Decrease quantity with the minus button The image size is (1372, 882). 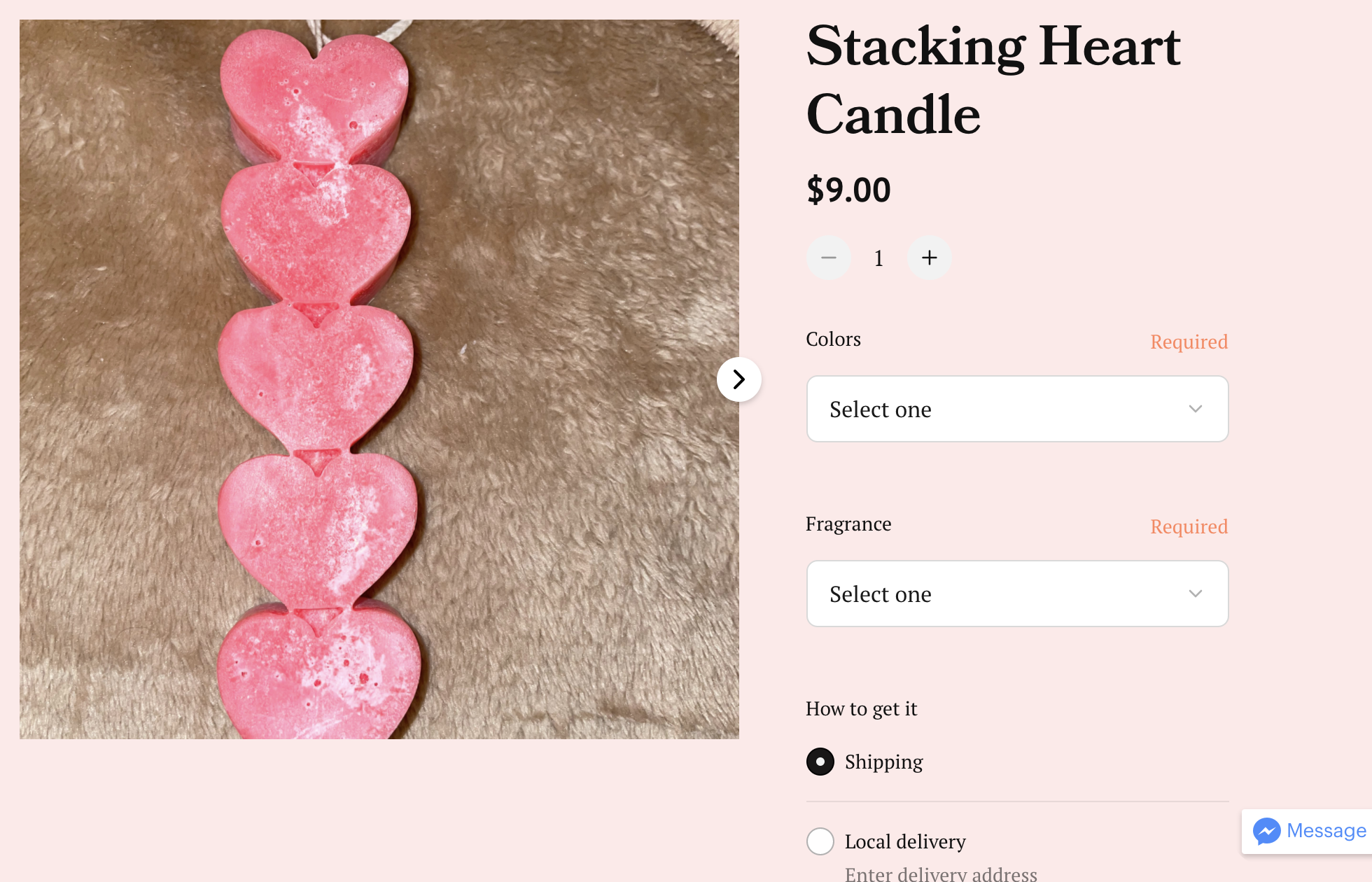click(x=829, y=258)
